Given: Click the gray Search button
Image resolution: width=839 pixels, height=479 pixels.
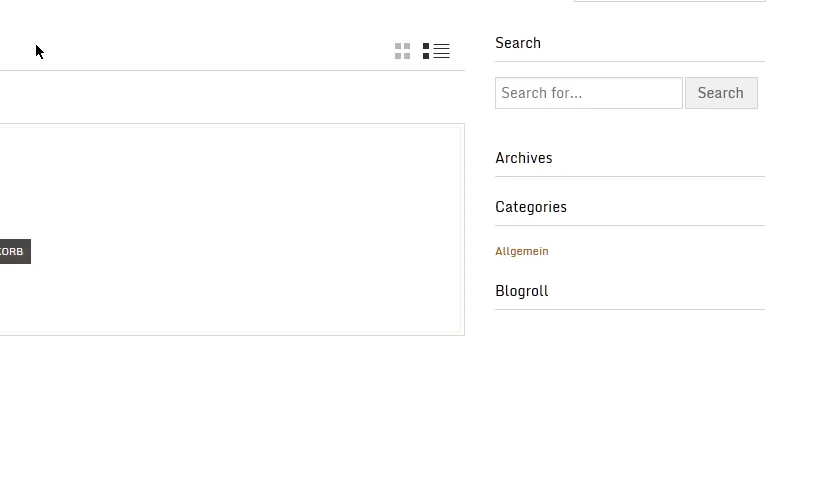Looking at the screenshot, I should [x=721, y=93].
